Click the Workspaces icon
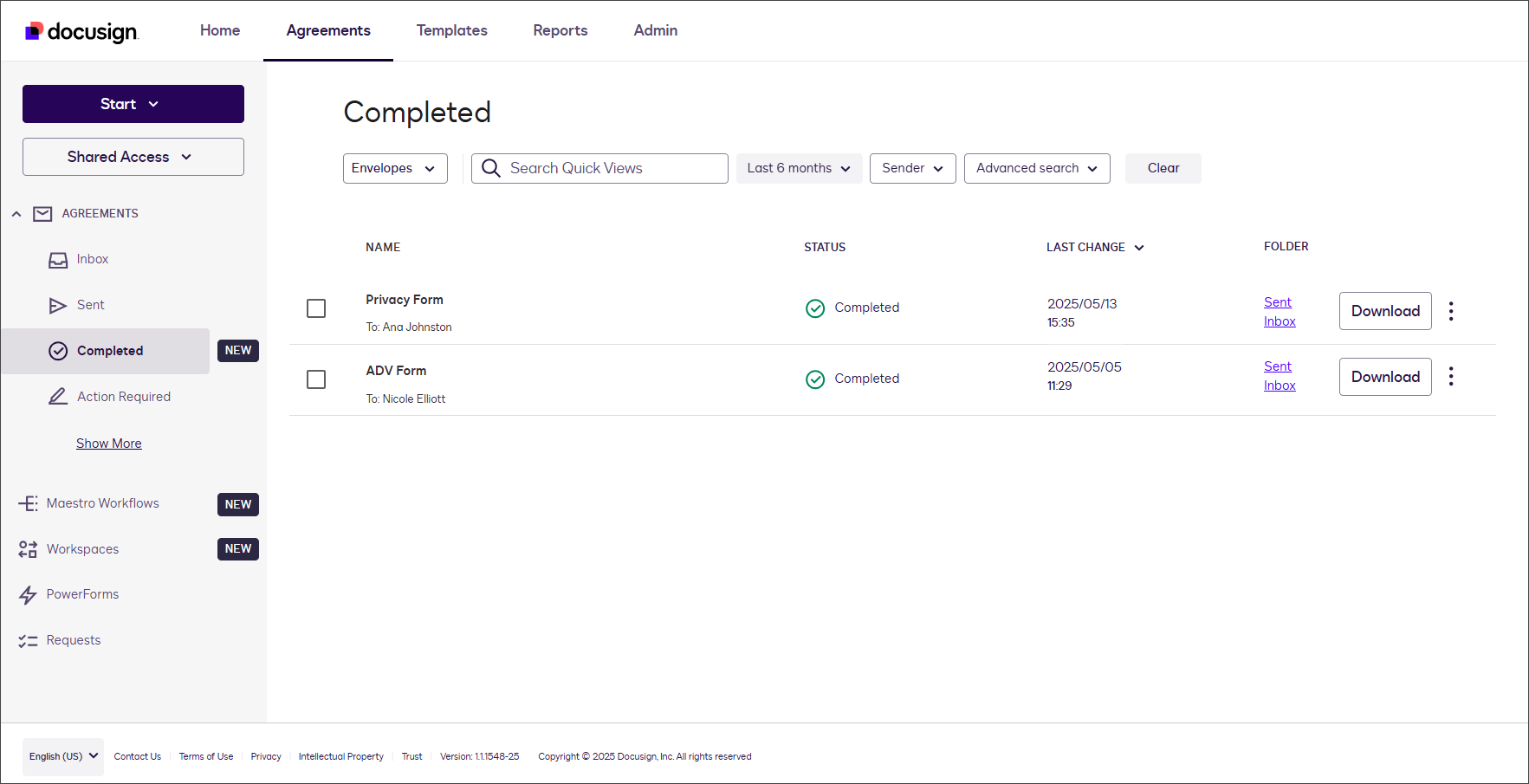The width and height of the screenshot is (1529, 784). pyautogui.click(x=28, y=549)
